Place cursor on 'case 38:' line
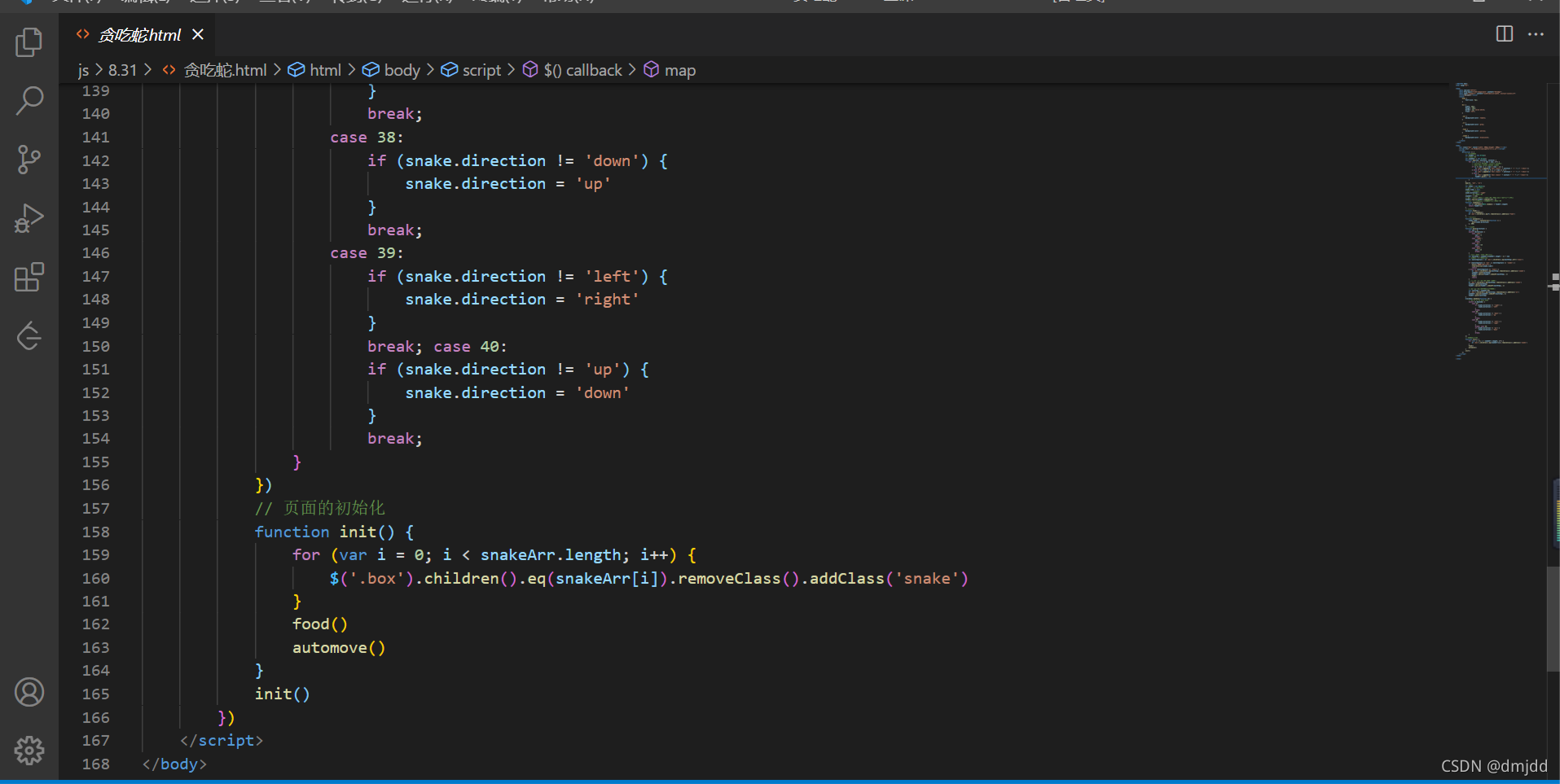This screenshot has height=784, width=1560. [367, 138]
